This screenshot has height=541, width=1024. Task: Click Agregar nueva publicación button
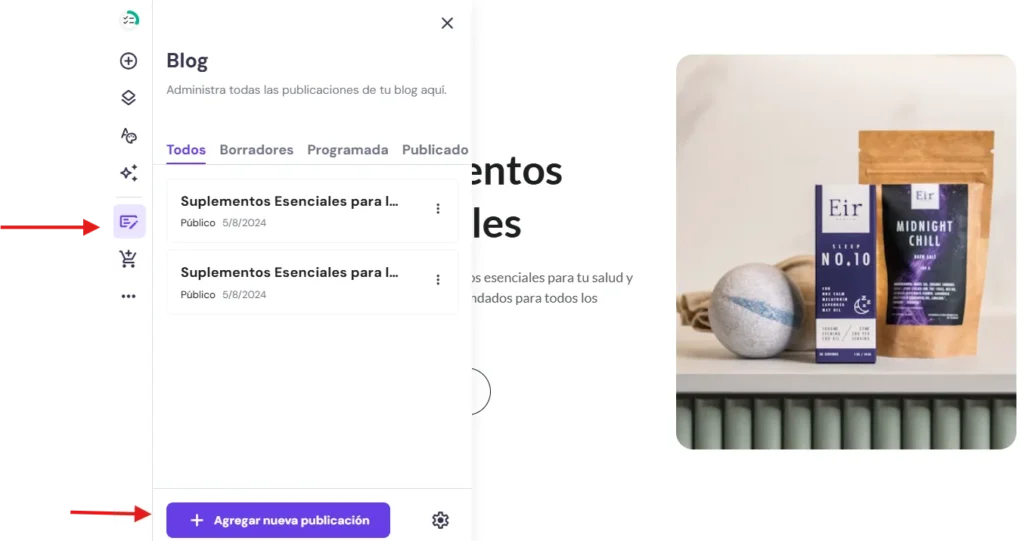click(x=278, y=520)
